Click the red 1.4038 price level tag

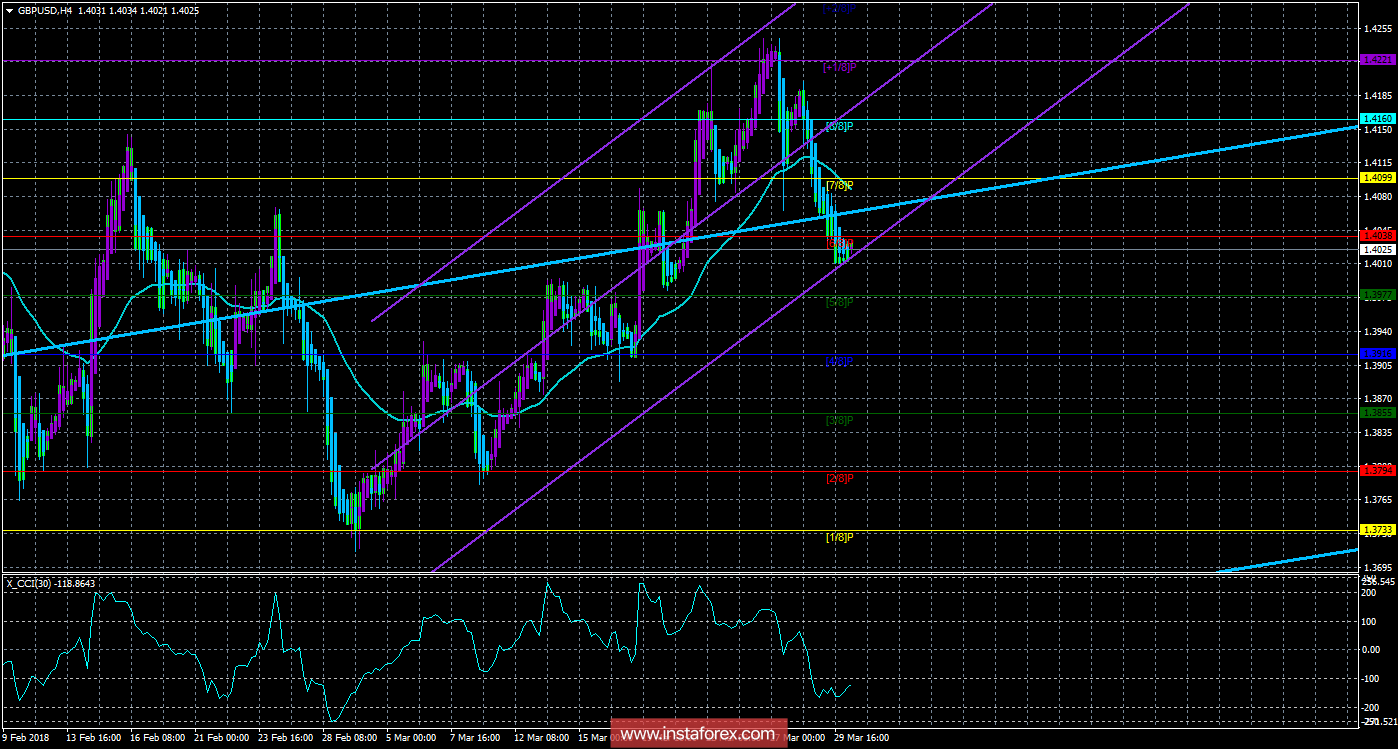[1377, 236]
